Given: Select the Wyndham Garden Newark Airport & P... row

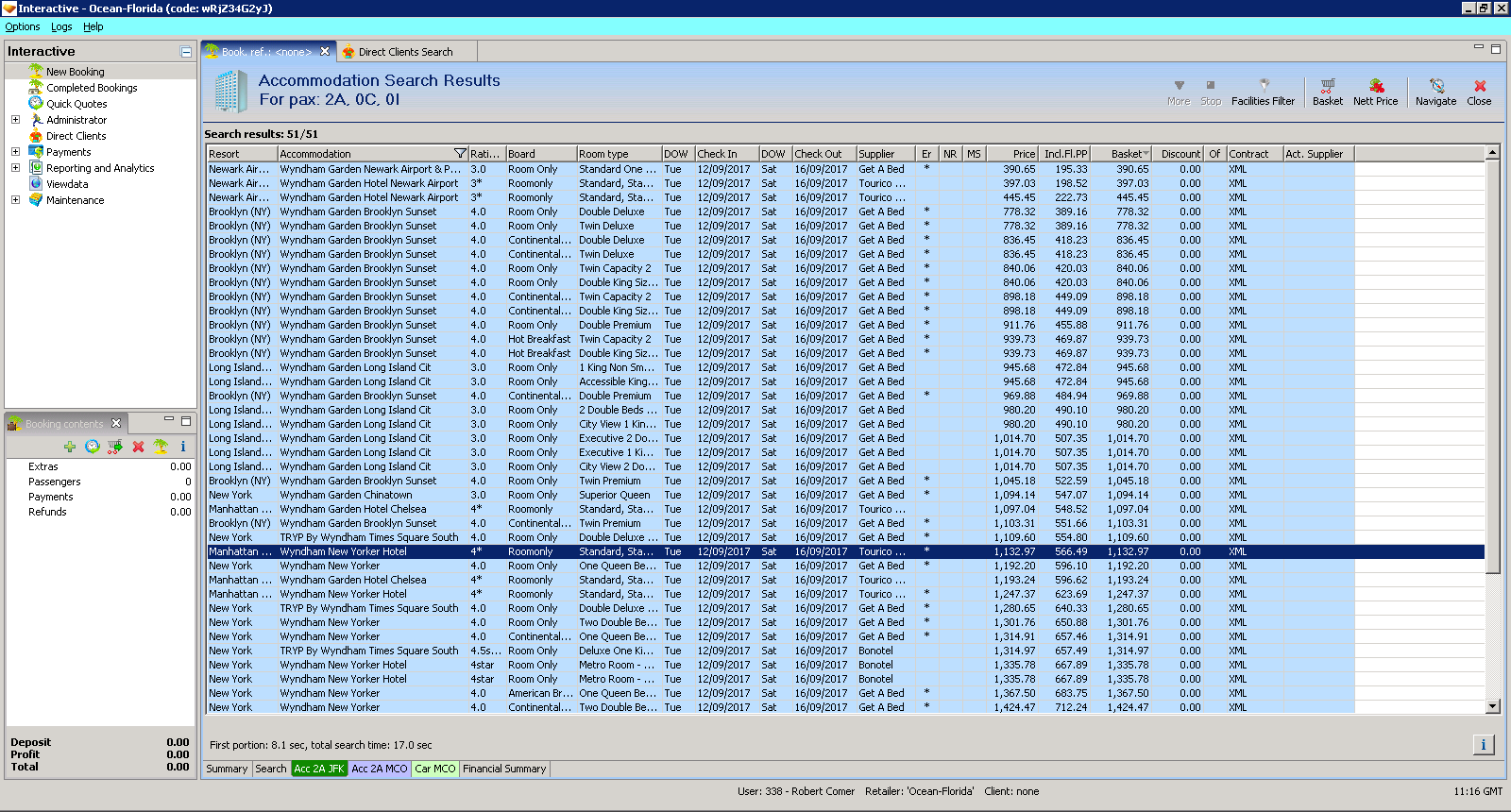Looking at the screenshot, I should tap(845, 169).
